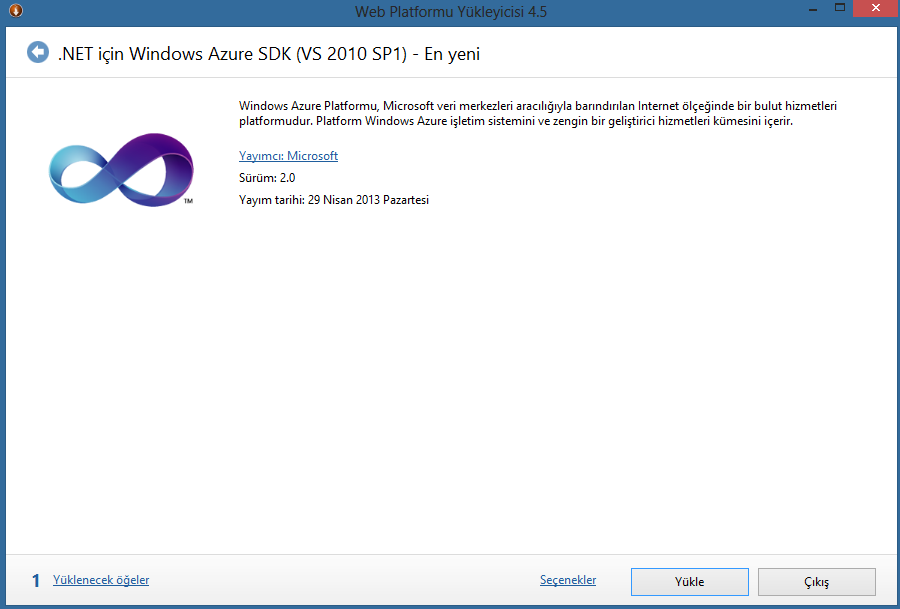Go back using the blue arrow icon
Screen dimensions: 900x609
coord(38,52)
